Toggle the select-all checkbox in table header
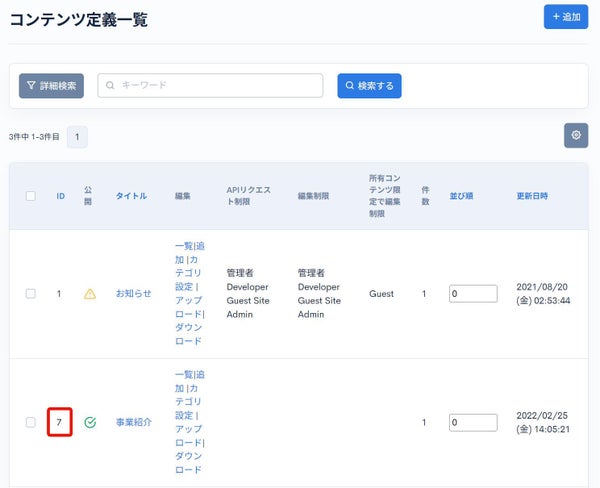This screenshot has width=600, height=488. (31, 196)
